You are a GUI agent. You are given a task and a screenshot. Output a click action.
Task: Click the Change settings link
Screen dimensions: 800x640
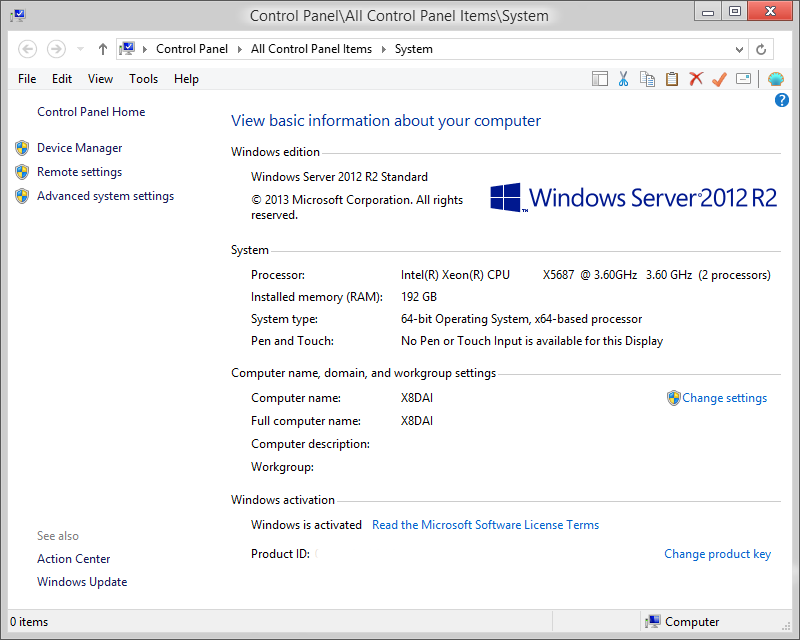pos(724,398)
